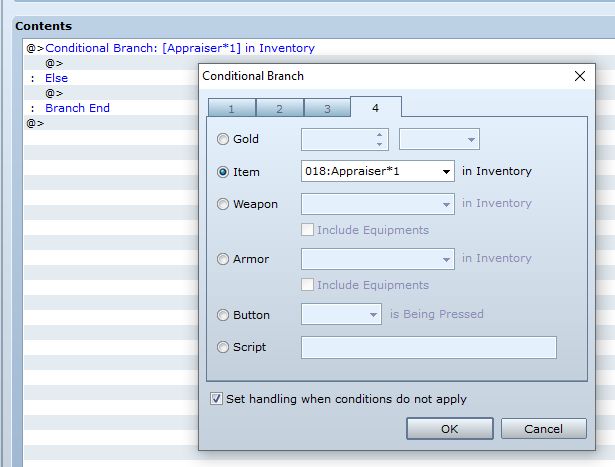
Task: Click OK to confirm the branch
Action: [x=449, y=428]
